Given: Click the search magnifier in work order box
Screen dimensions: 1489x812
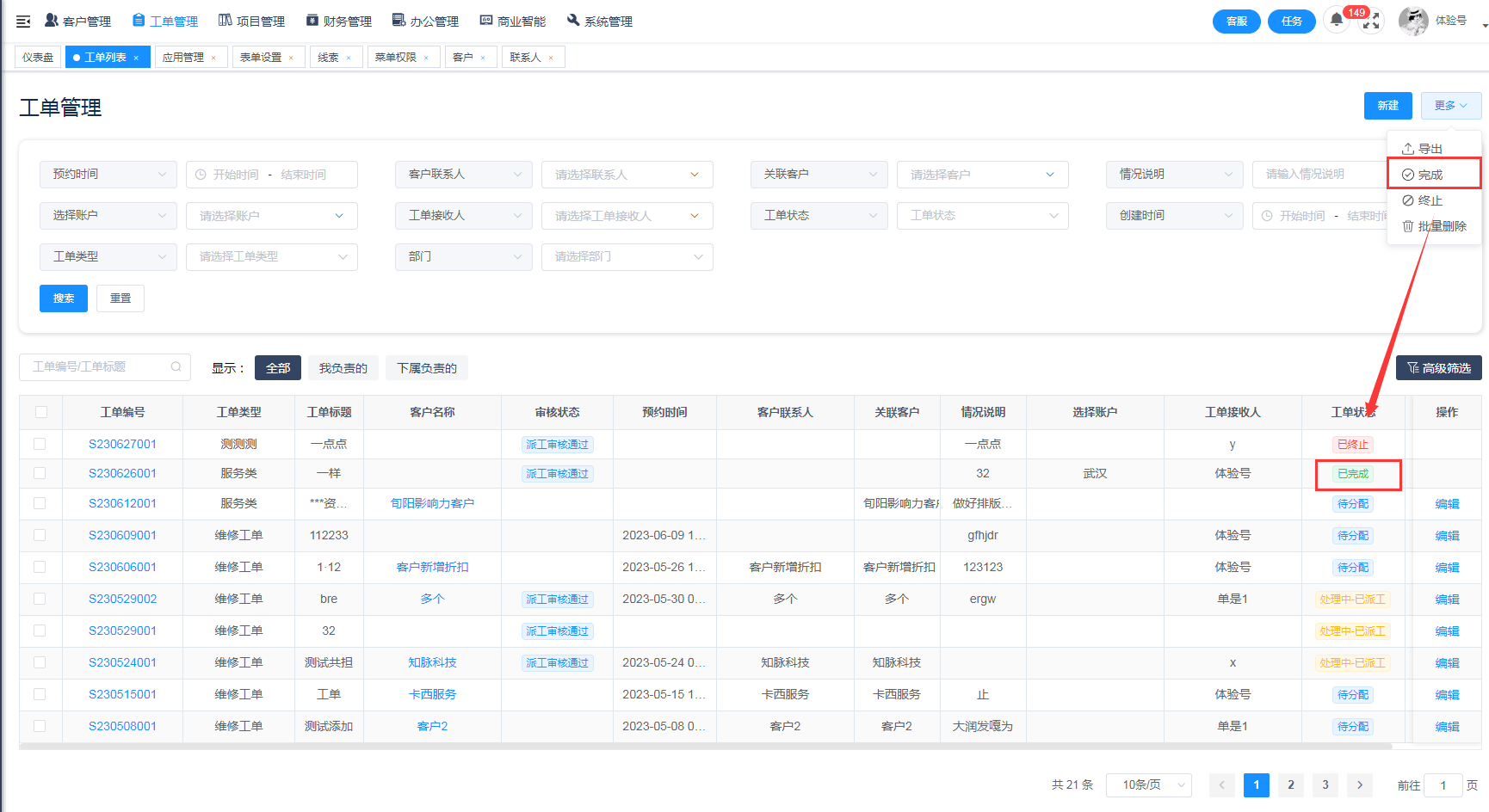Looking at the screenshot, I should [x=176, y=366].
